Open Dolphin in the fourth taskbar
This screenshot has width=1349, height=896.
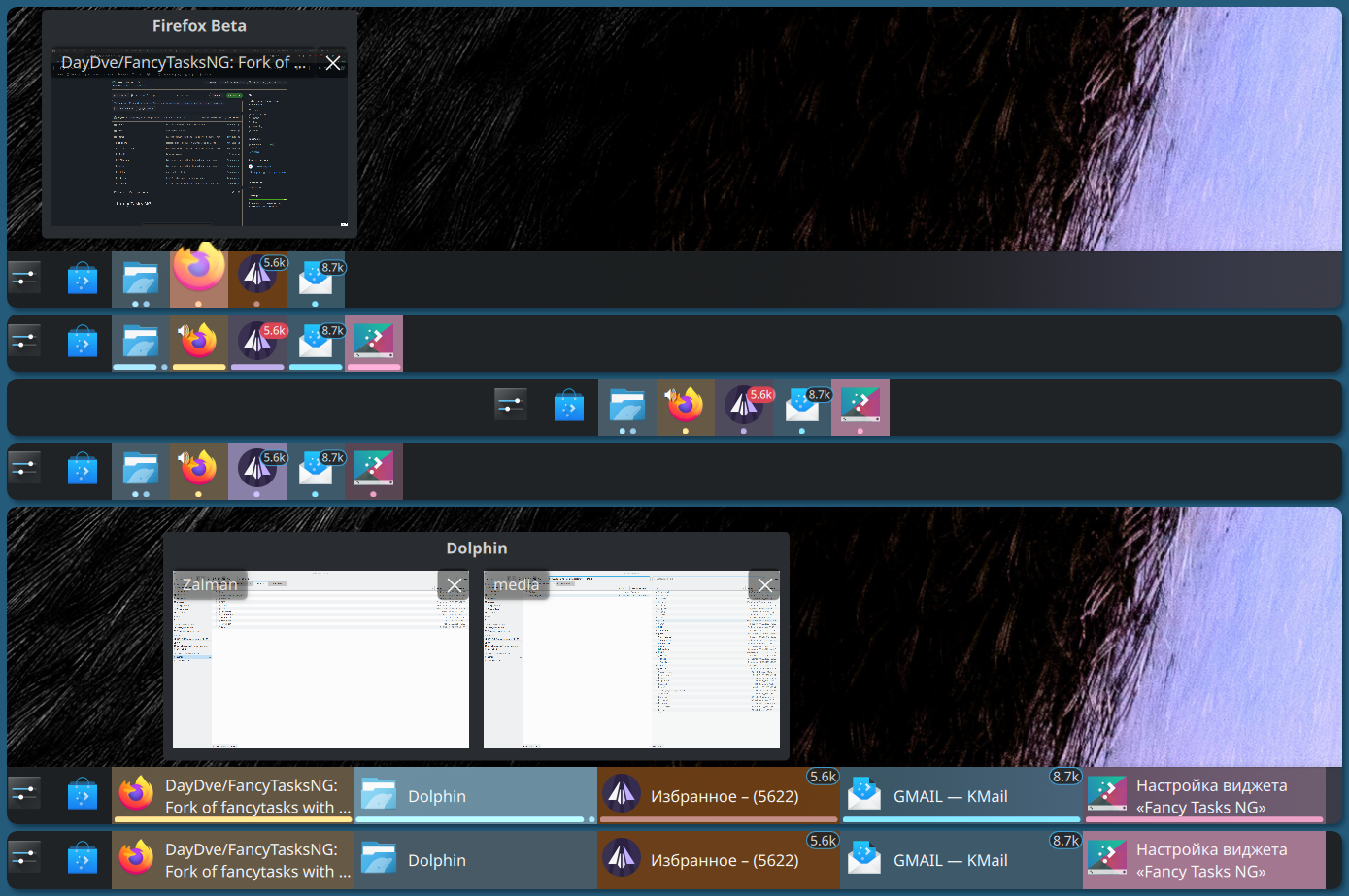tap(141, 471)
